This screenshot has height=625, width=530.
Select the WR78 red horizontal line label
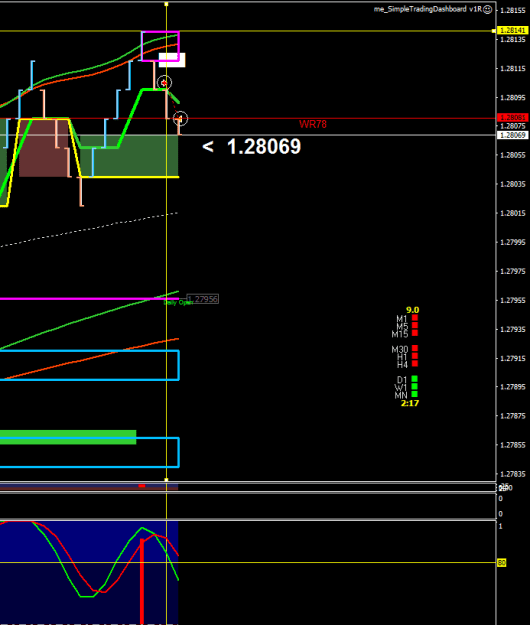pos(313,124)
